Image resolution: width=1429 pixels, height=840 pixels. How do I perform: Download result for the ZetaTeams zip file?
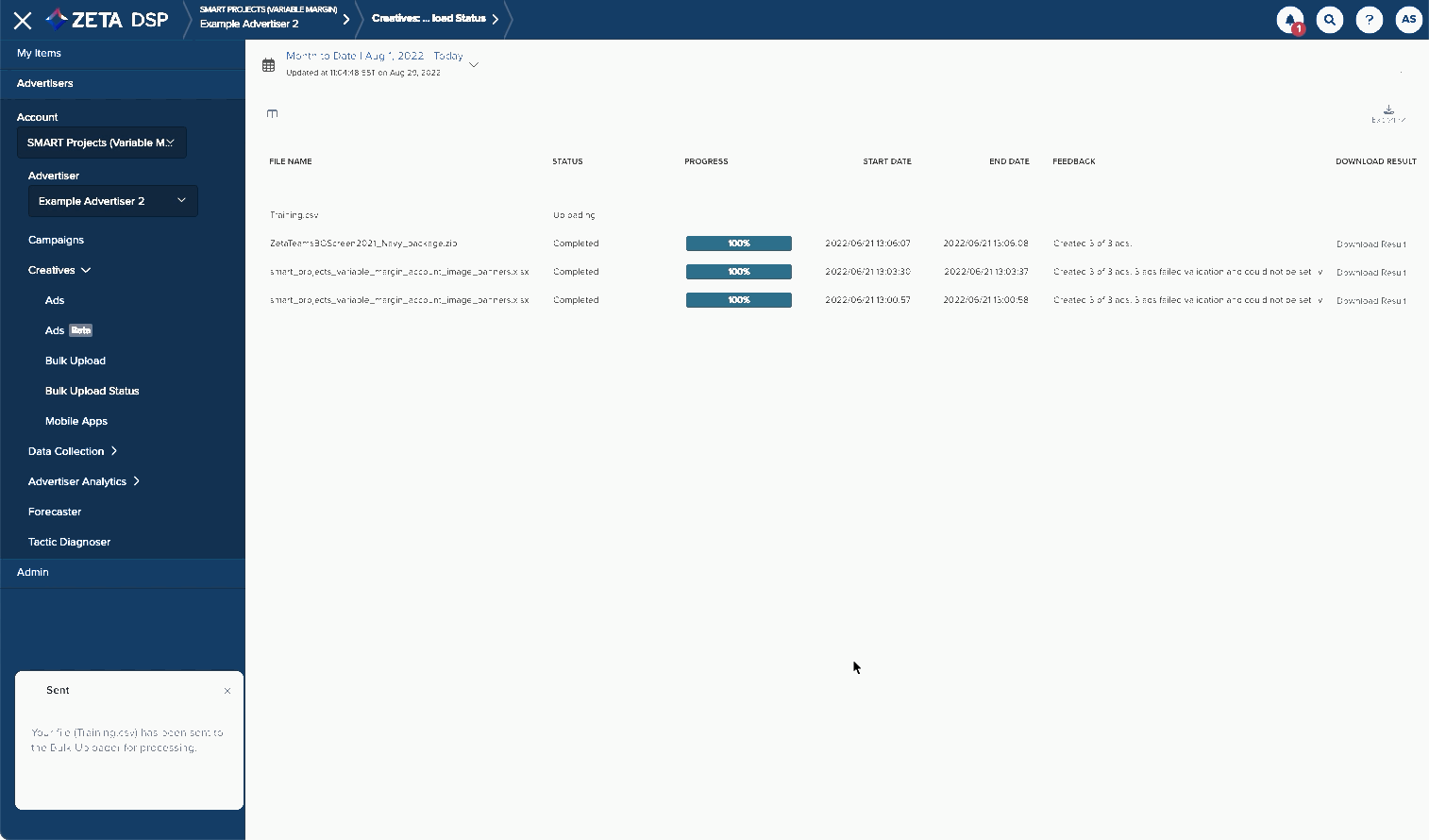click(x=1370, y=244)
